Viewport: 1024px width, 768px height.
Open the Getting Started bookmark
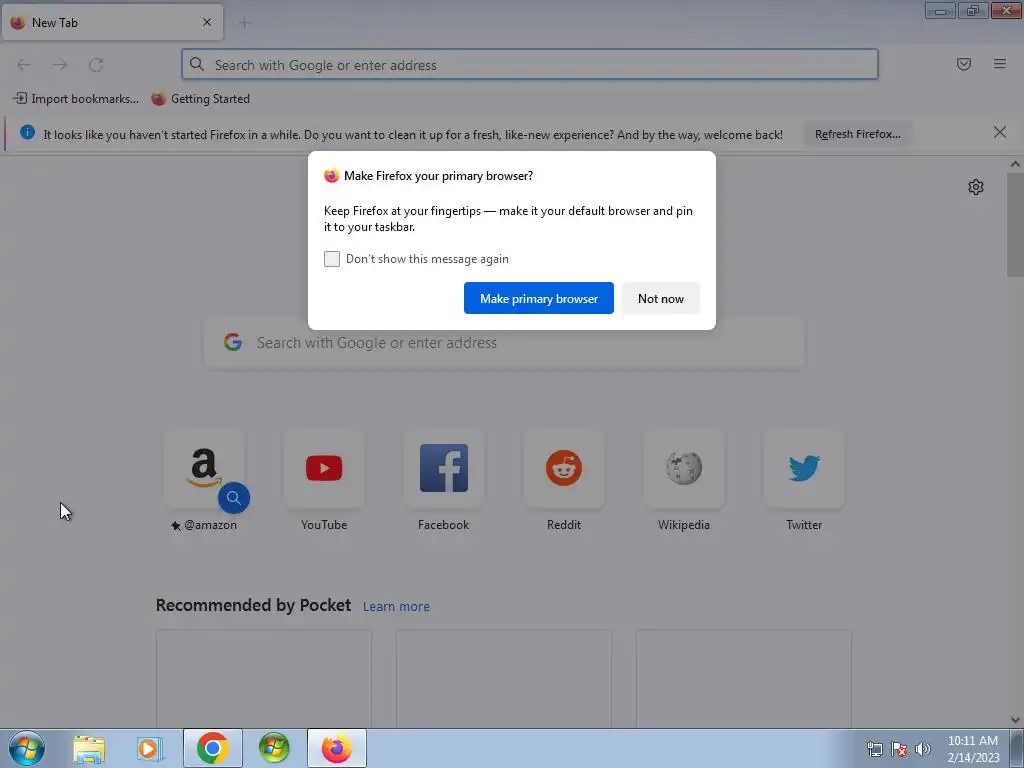201,99
